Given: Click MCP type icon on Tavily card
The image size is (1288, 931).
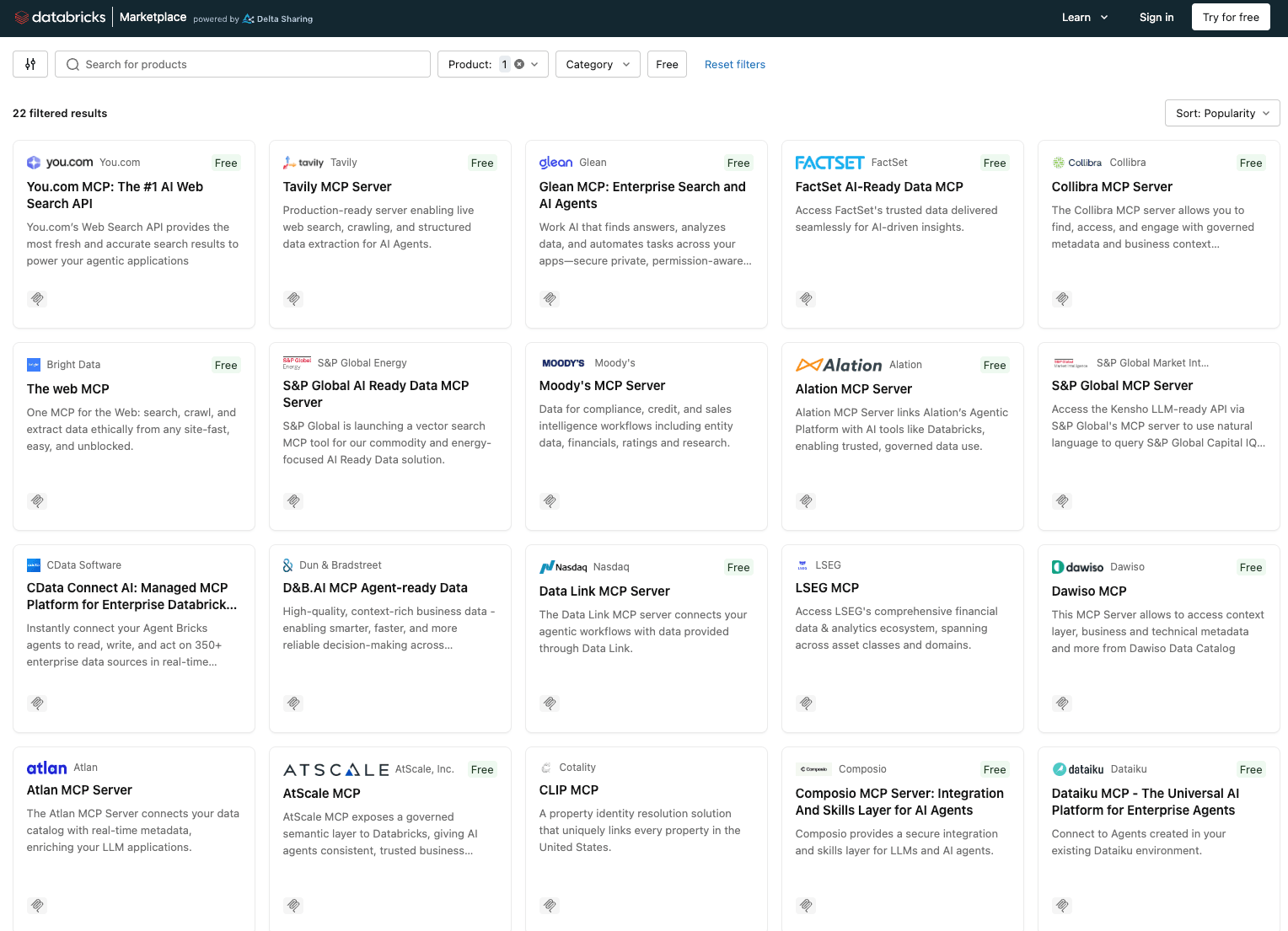Looking at the screenshot, I should pos(293,298).
